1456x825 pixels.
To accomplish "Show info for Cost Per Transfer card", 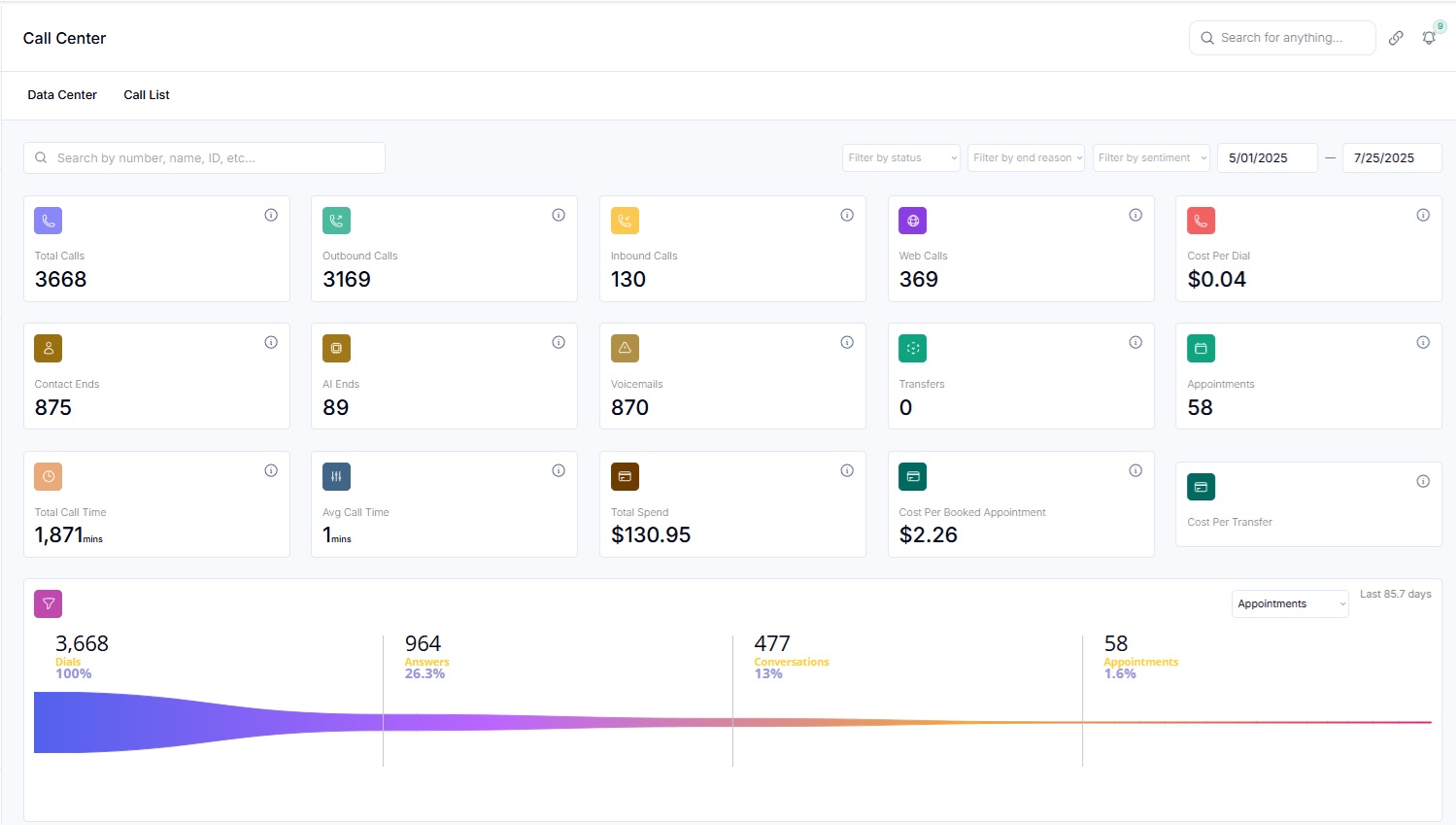I will (x=1423, y=481).
